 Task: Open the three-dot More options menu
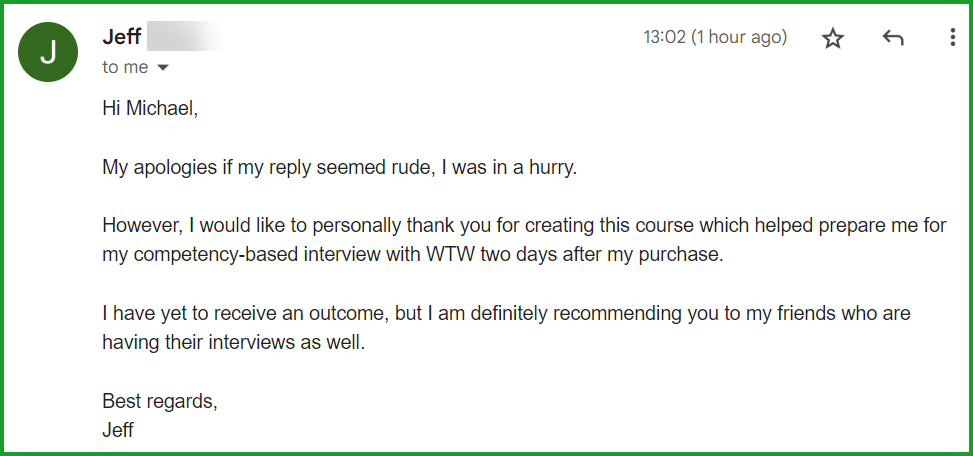952,38
